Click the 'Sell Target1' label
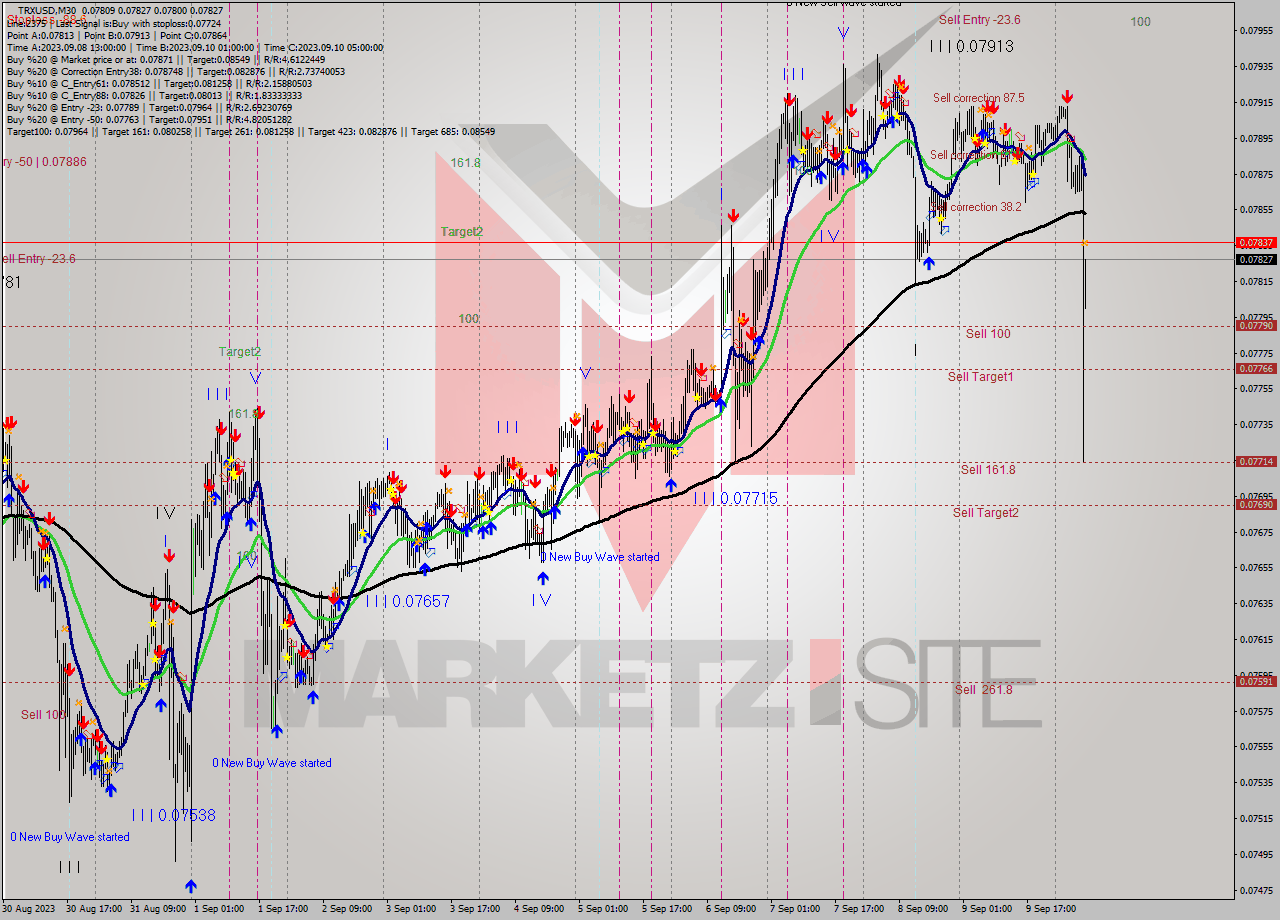The width and height of the screenshot is (1280, 920). [980, 377]
